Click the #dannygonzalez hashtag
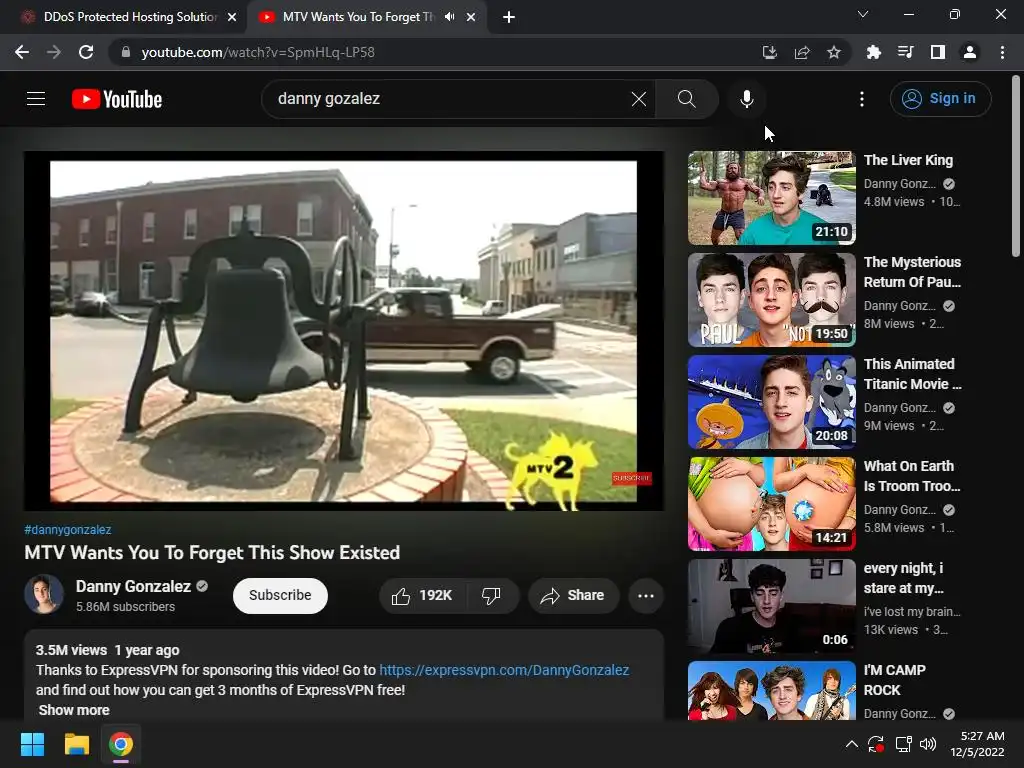 point(68,530)
